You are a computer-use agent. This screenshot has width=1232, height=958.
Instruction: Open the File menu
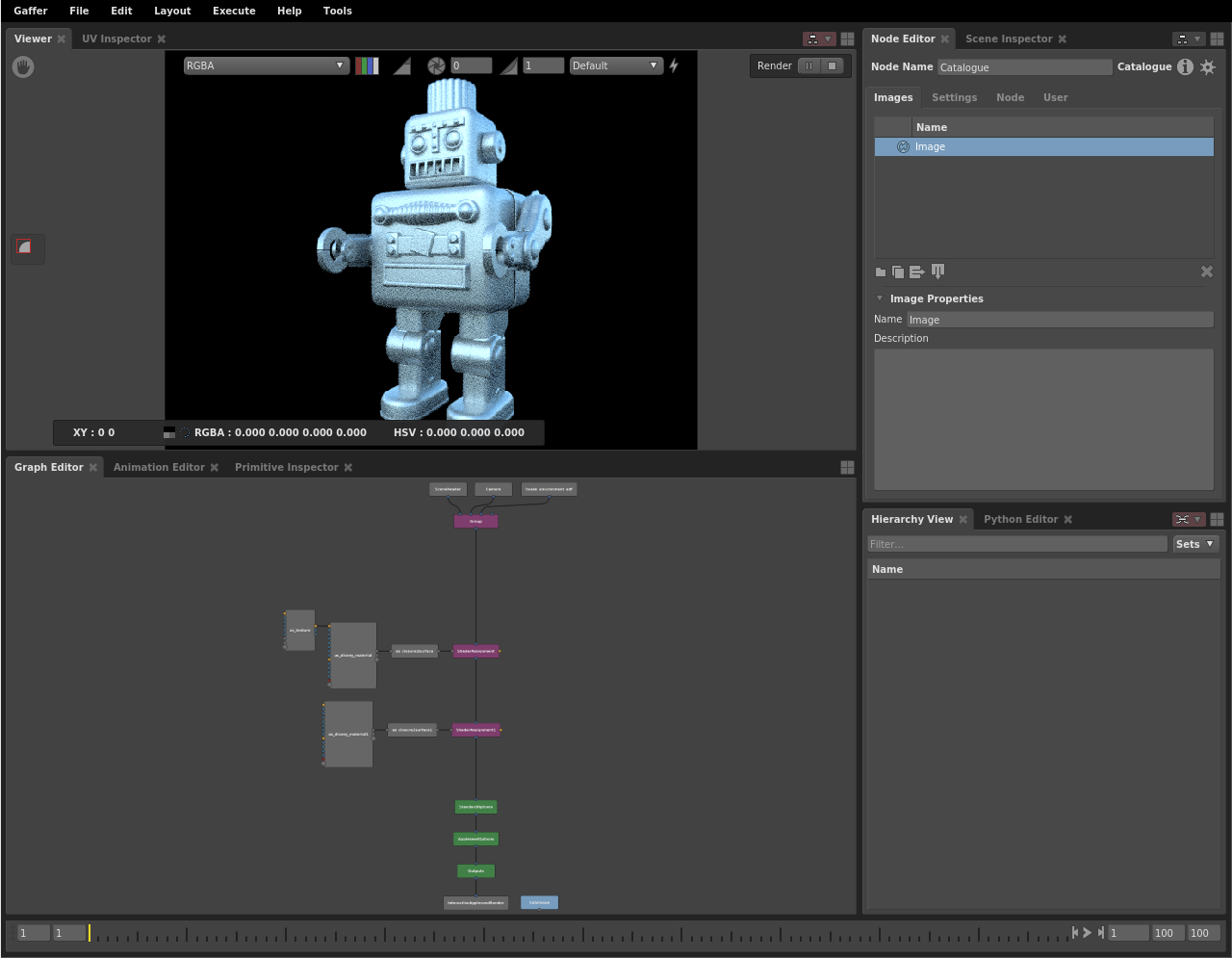[79, 11]
